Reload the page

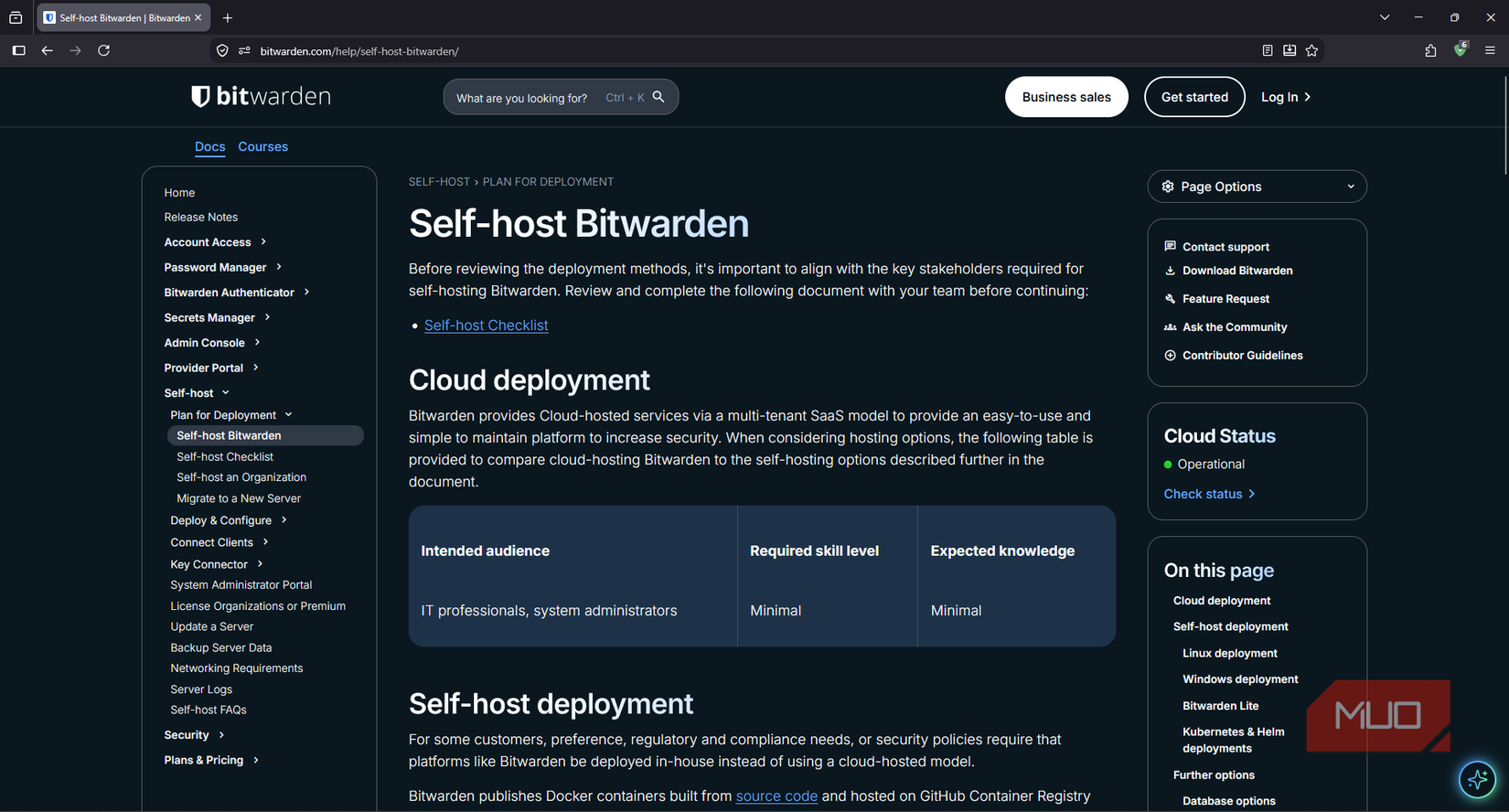104,50
